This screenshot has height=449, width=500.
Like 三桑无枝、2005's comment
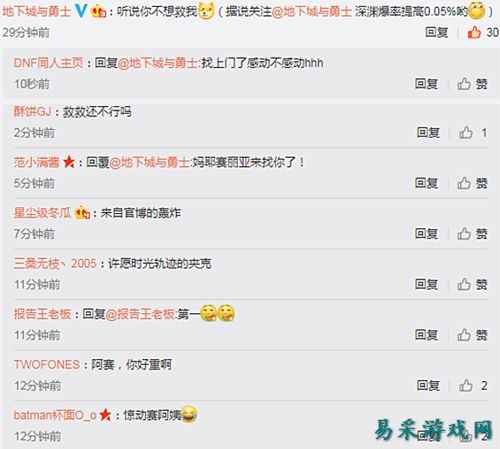pyautogui.click(x=472, y=284)
